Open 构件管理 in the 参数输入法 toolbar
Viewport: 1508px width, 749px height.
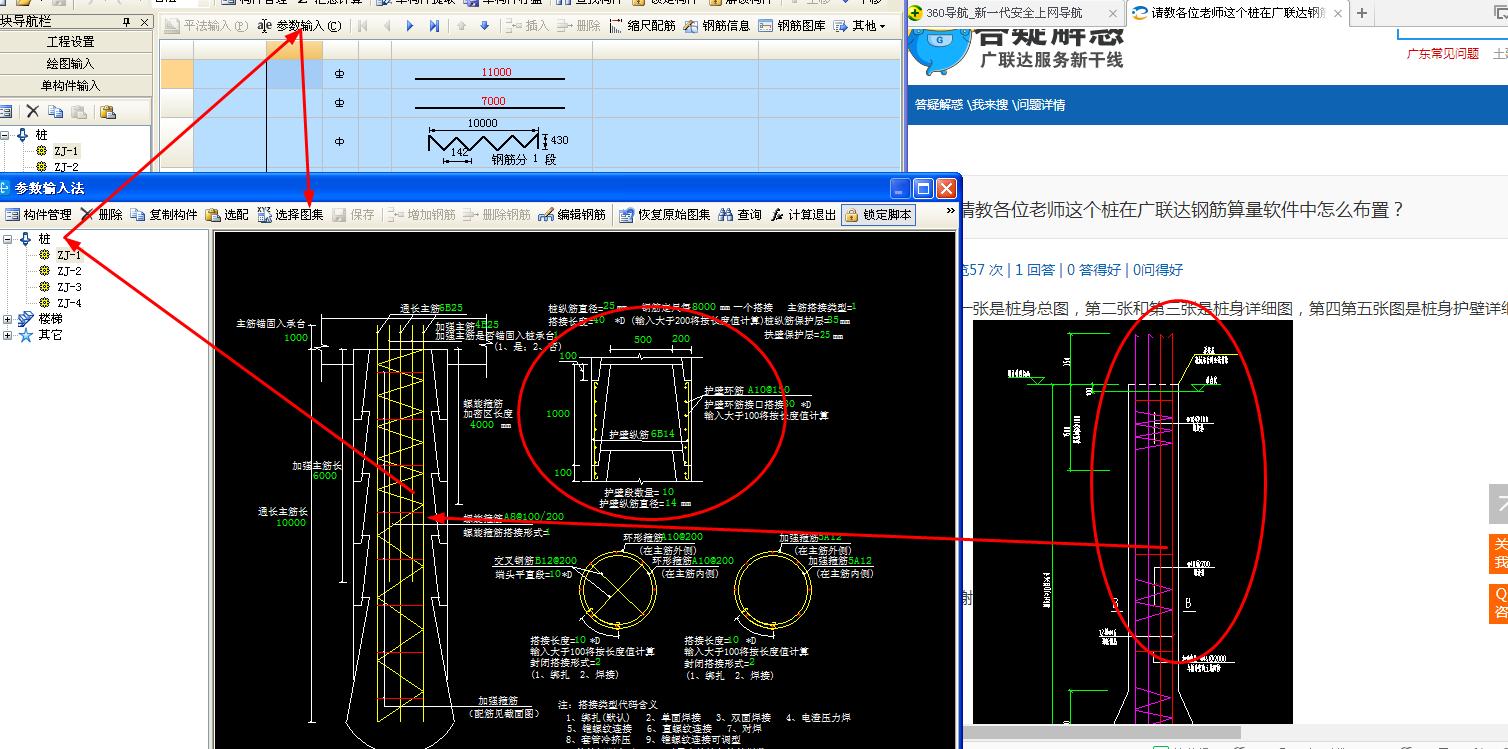pos(38,215)
